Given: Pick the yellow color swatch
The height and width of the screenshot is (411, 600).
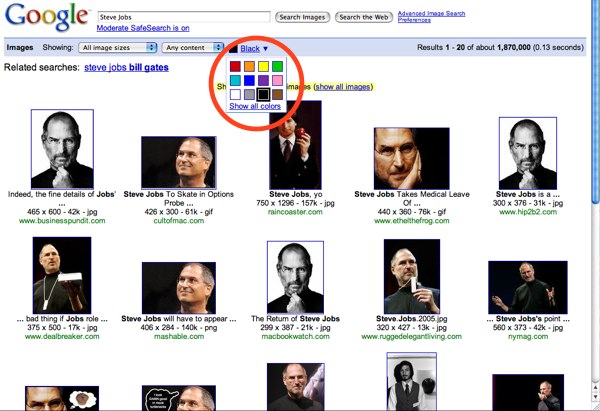Looking at the screenshot, I should tap(263, 67).
